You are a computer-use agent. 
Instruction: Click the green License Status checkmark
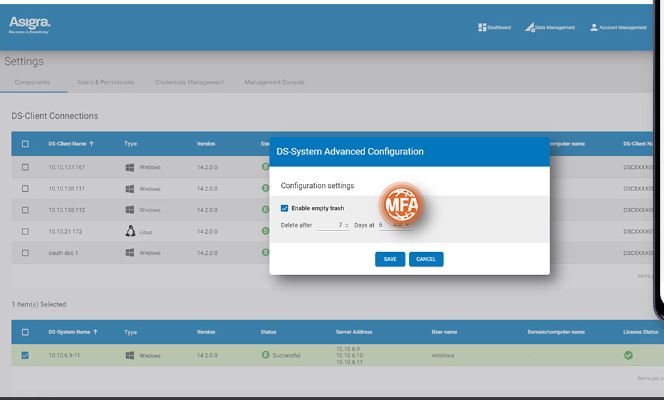[628, 355]
